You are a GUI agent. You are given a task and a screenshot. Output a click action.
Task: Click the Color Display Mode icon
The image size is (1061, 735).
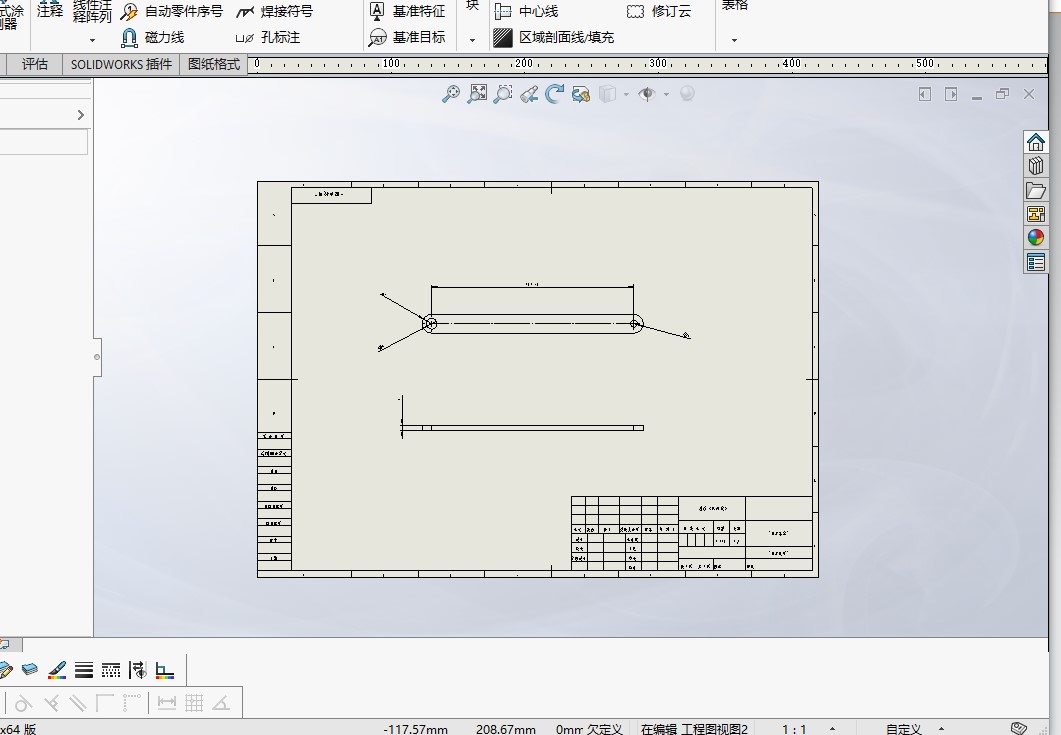coord(164,670)
